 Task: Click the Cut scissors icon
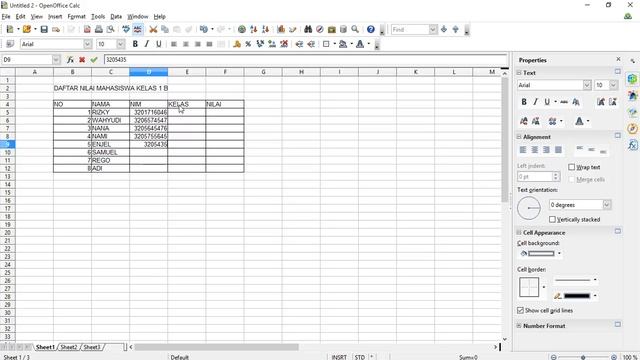coord(153,29)
